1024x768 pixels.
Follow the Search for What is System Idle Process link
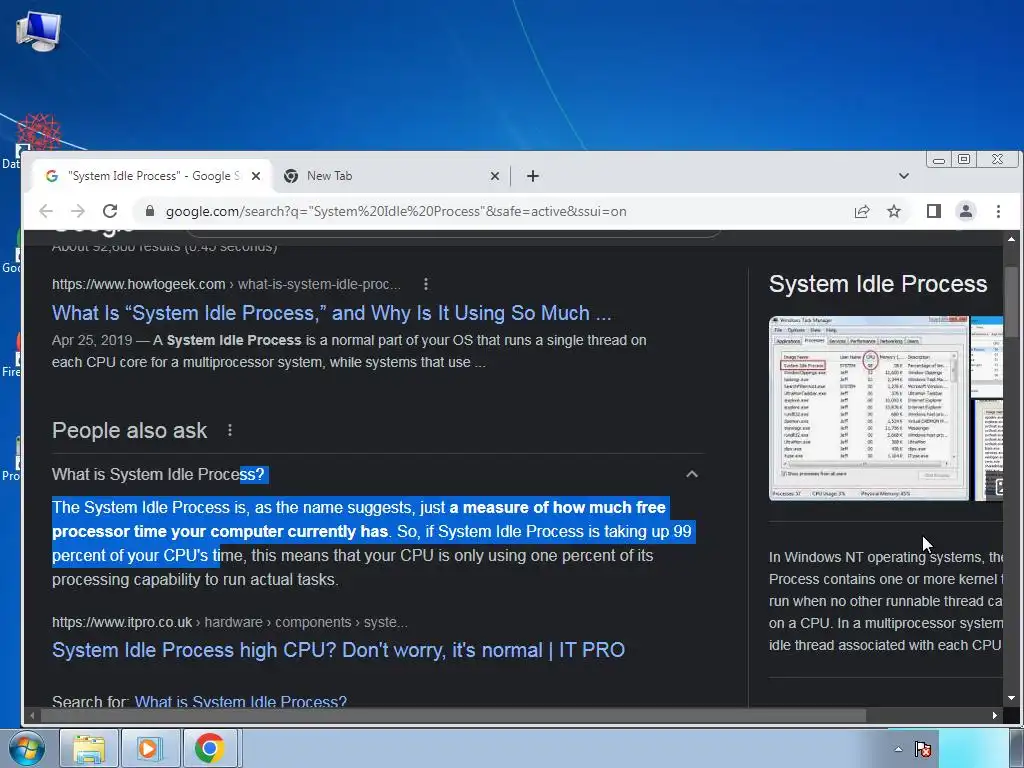(240, 702)
